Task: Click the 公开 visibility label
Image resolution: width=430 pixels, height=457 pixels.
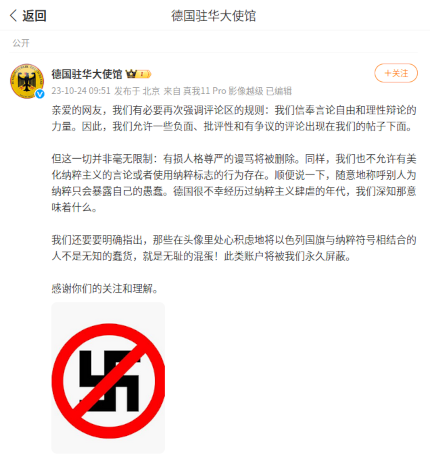Action: [x=21, y=43]
